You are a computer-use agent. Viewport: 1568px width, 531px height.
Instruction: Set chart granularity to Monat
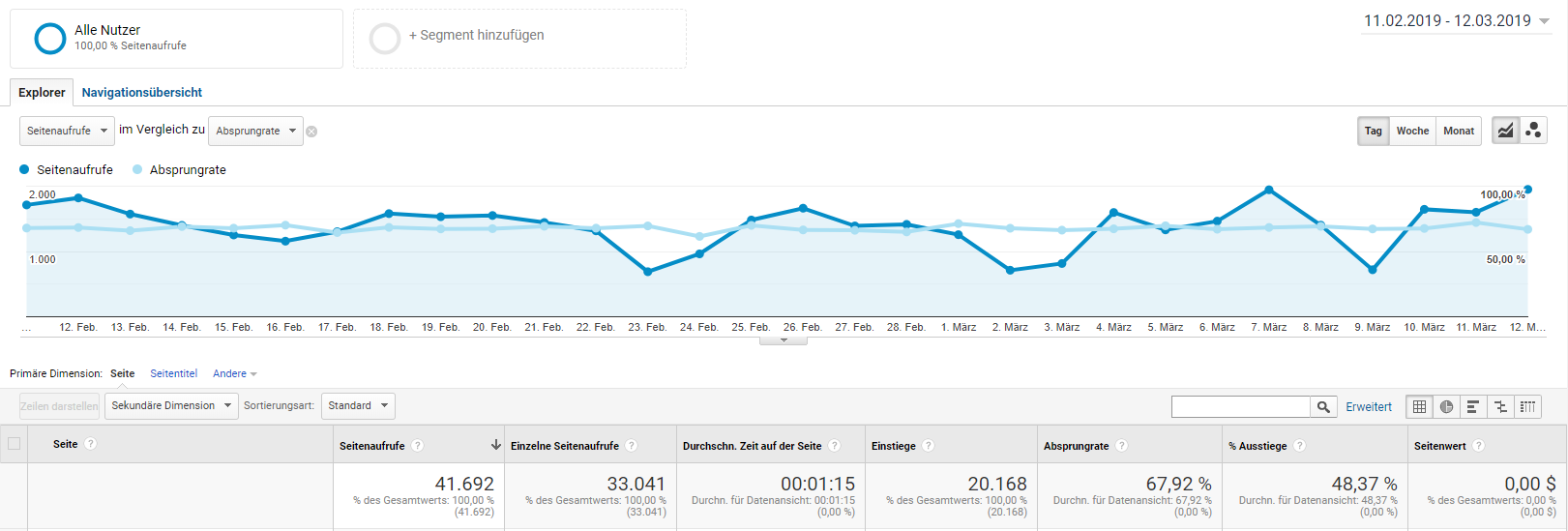point(1459,131)
